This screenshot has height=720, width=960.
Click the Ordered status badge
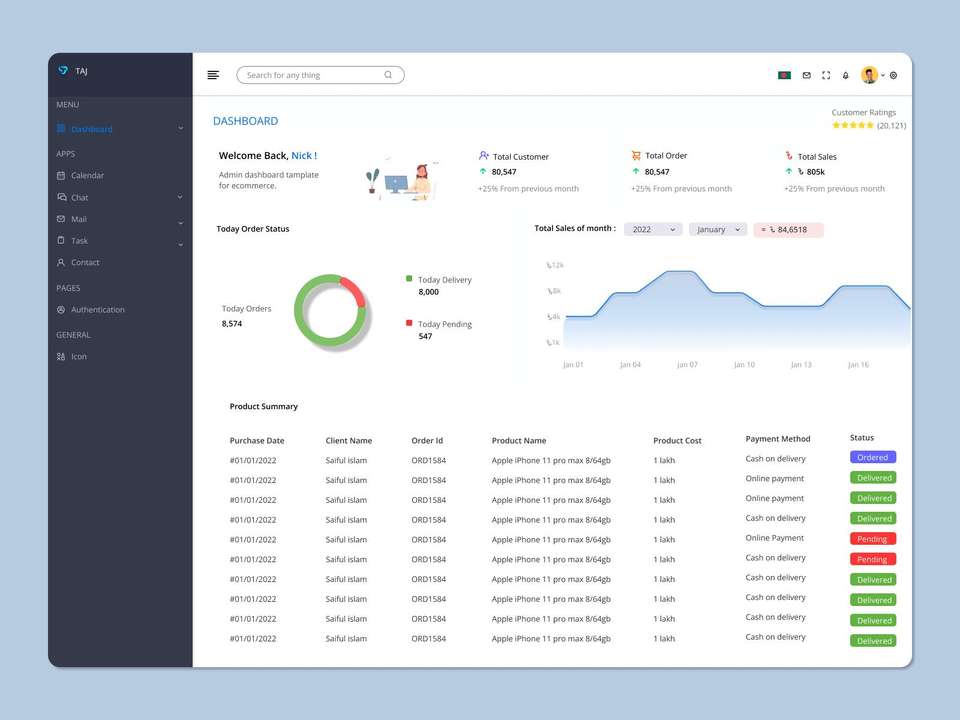[x=872, y=457]
